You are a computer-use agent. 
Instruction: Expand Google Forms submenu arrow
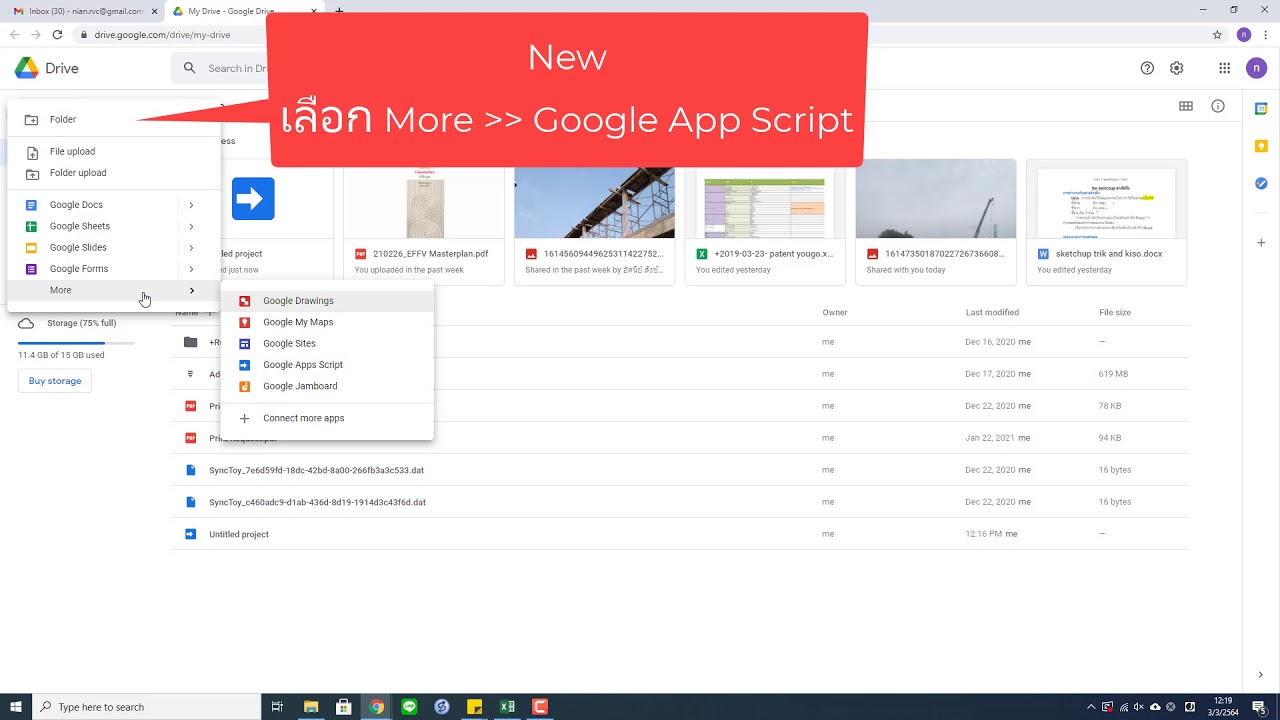tap(191, 269)
